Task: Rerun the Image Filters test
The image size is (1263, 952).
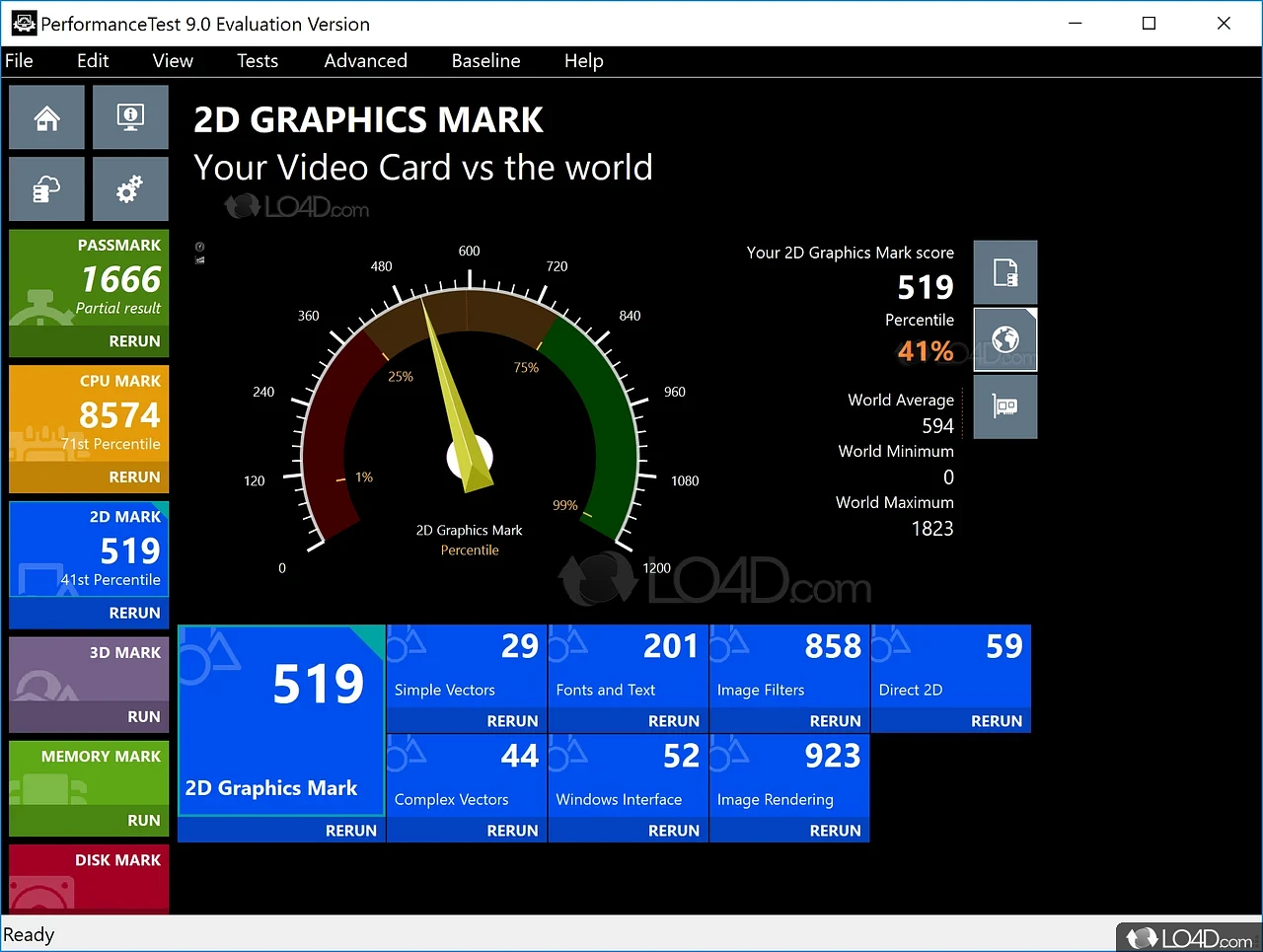Action: coord(835,721)
